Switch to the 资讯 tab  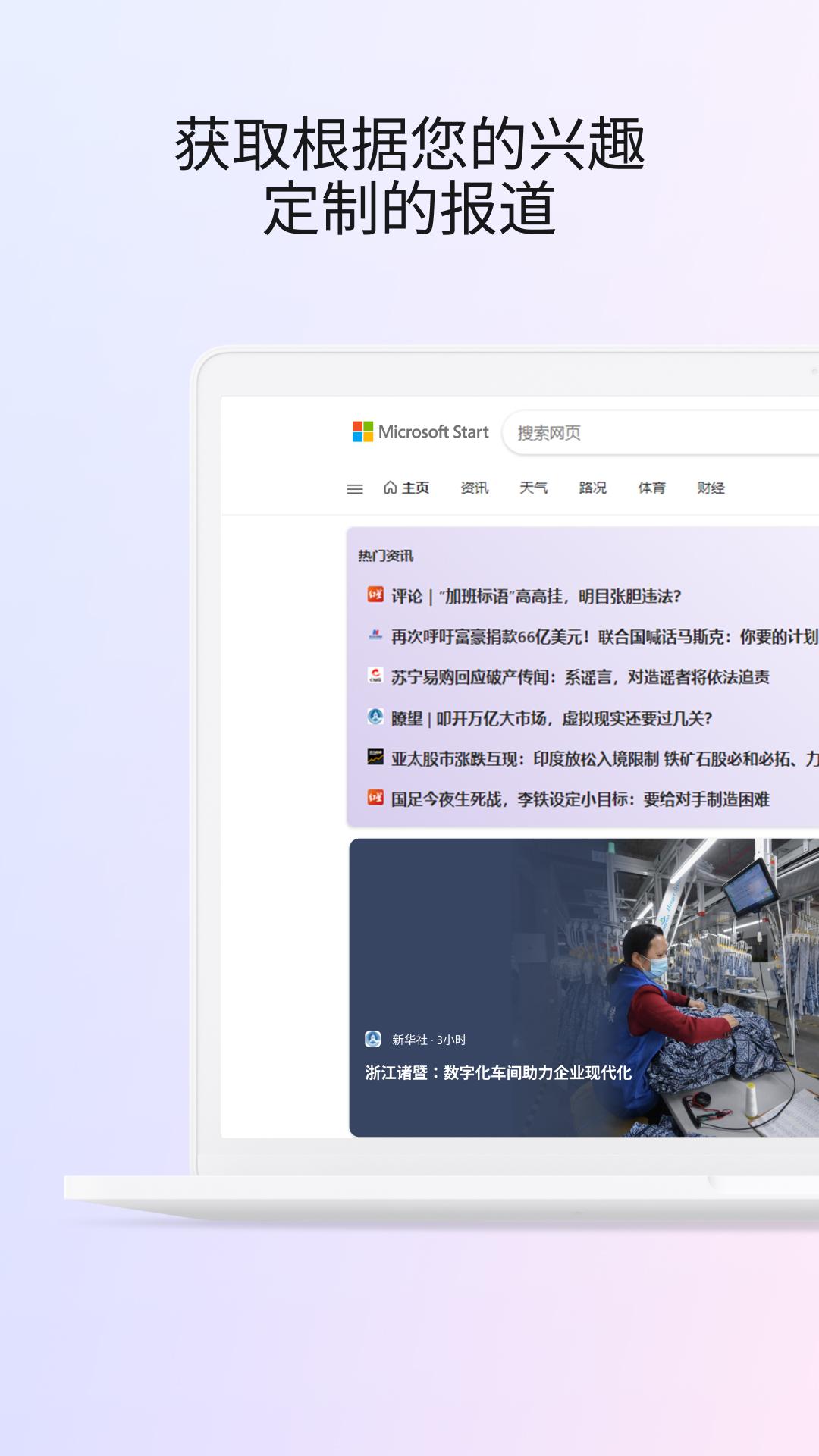tap(474, 488)
